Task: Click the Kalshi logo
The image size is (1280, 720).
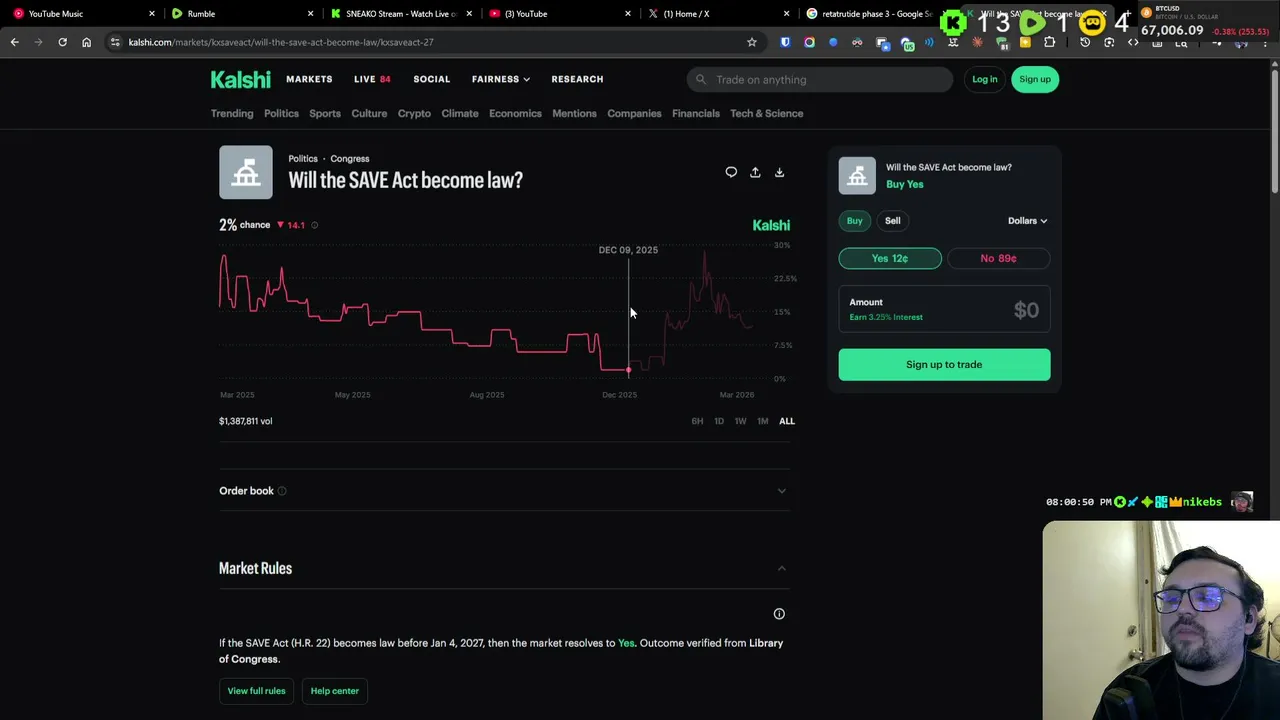Action: [240, 80]
